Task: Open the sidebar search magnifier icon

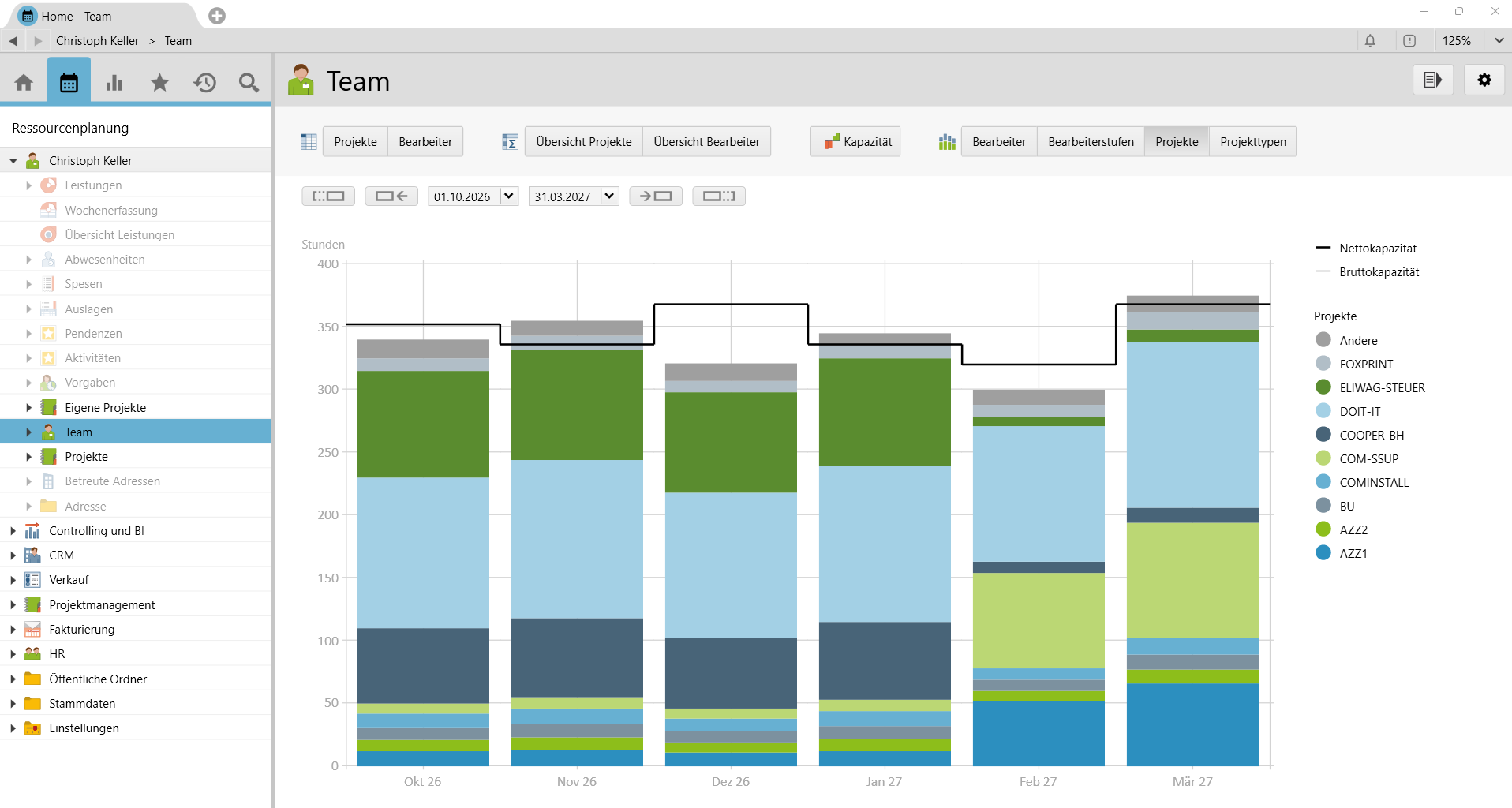Action: [249, 82]
